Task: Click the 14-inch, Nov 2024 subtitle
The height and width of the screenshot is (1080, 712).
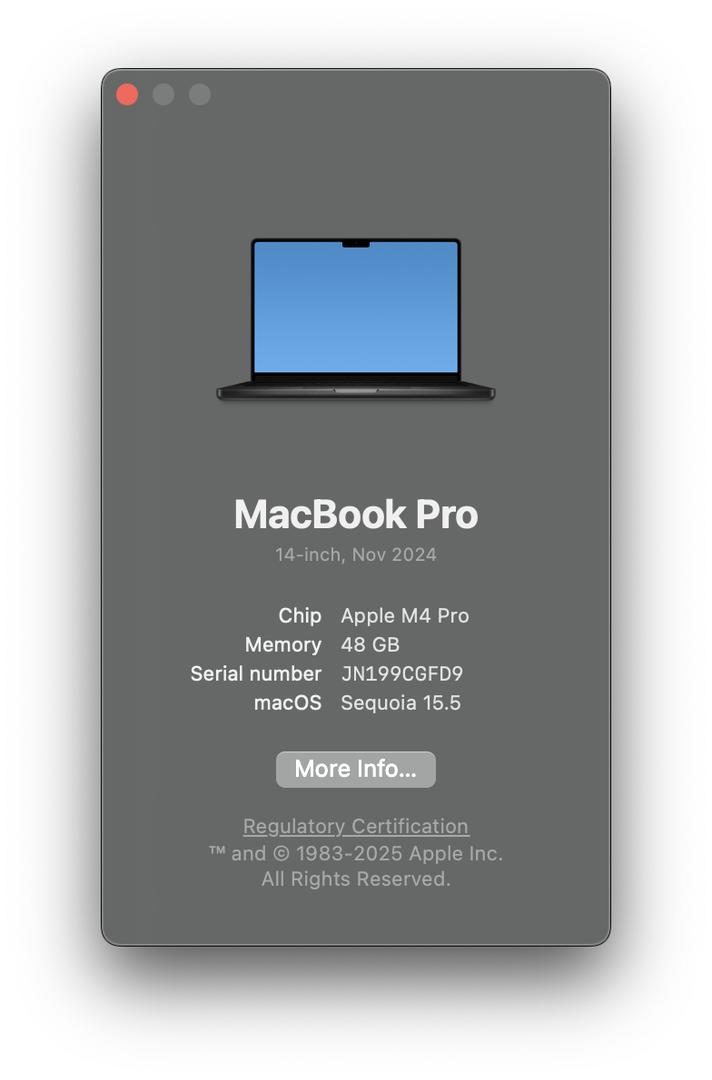Action: 356,554
